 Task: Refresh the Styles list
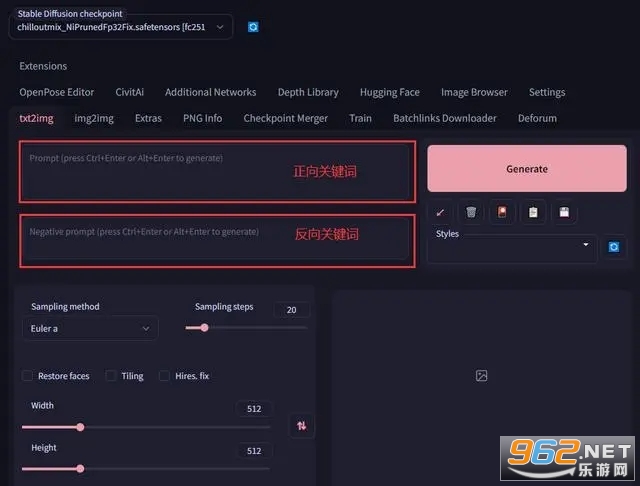pos(613,247)
